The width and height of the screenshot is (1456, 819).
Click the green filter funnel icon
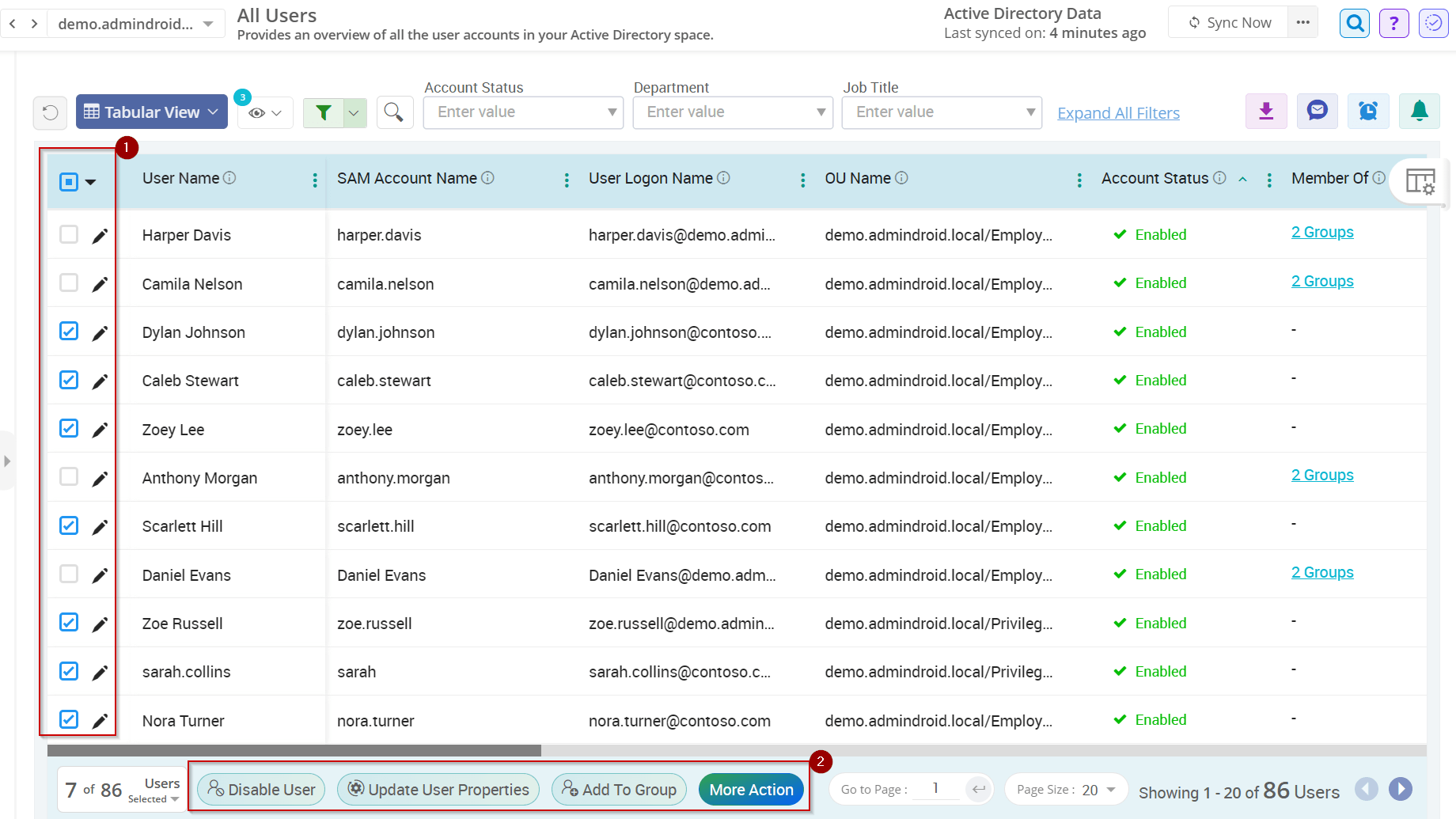(323, 113)
